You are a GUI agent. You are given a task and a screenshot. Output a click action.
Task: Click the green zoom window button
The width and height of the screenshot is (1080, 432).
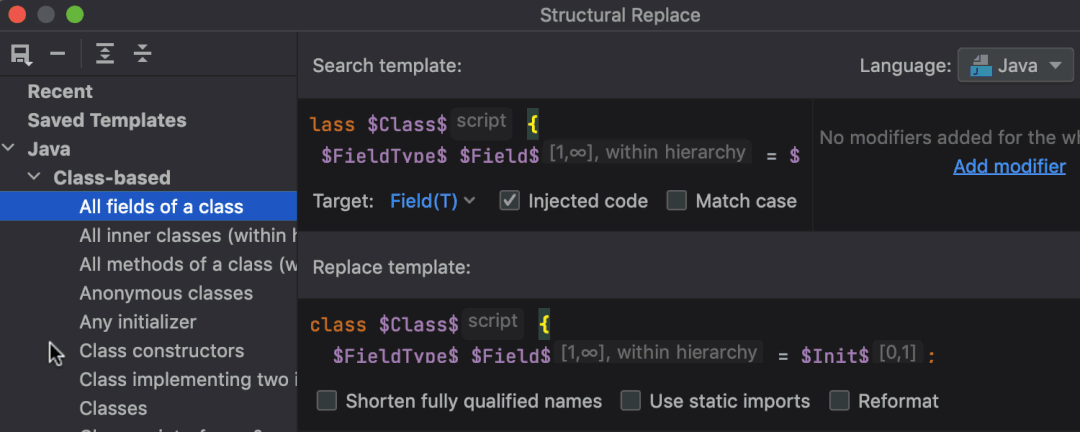(x=75, y=15)
